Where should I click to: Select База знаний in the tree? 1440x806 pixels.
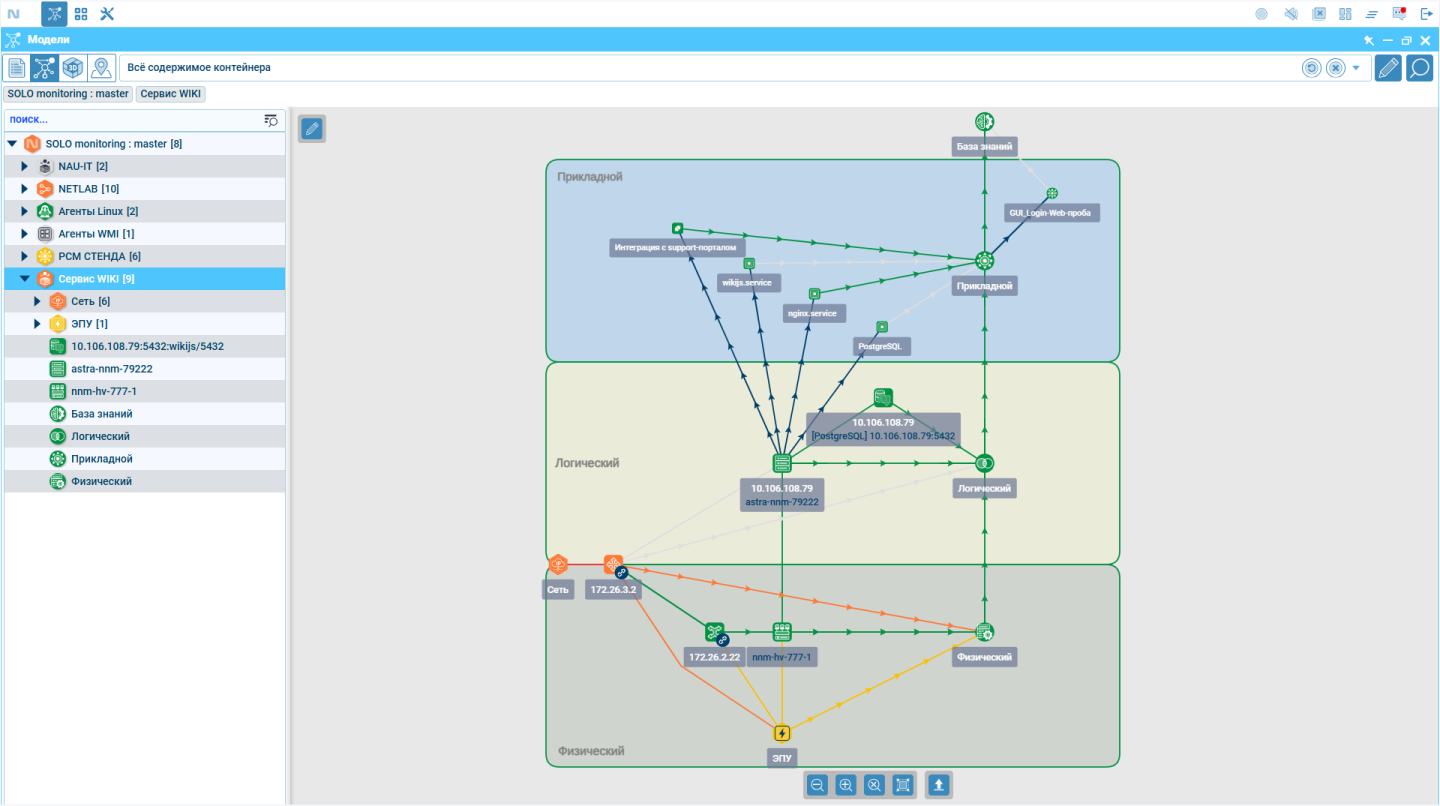tap(101, 414)
